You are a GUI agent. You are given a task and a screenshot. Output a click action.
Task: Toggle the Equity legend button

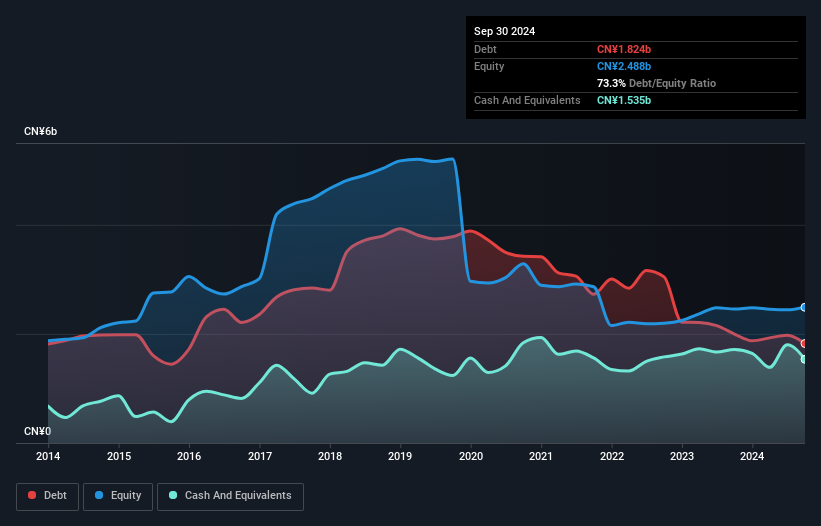[x=118, y=496]
